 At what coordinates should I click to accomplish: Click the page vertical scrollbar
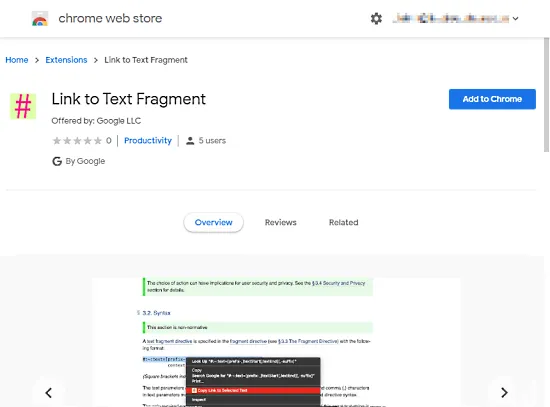(546, 95)
